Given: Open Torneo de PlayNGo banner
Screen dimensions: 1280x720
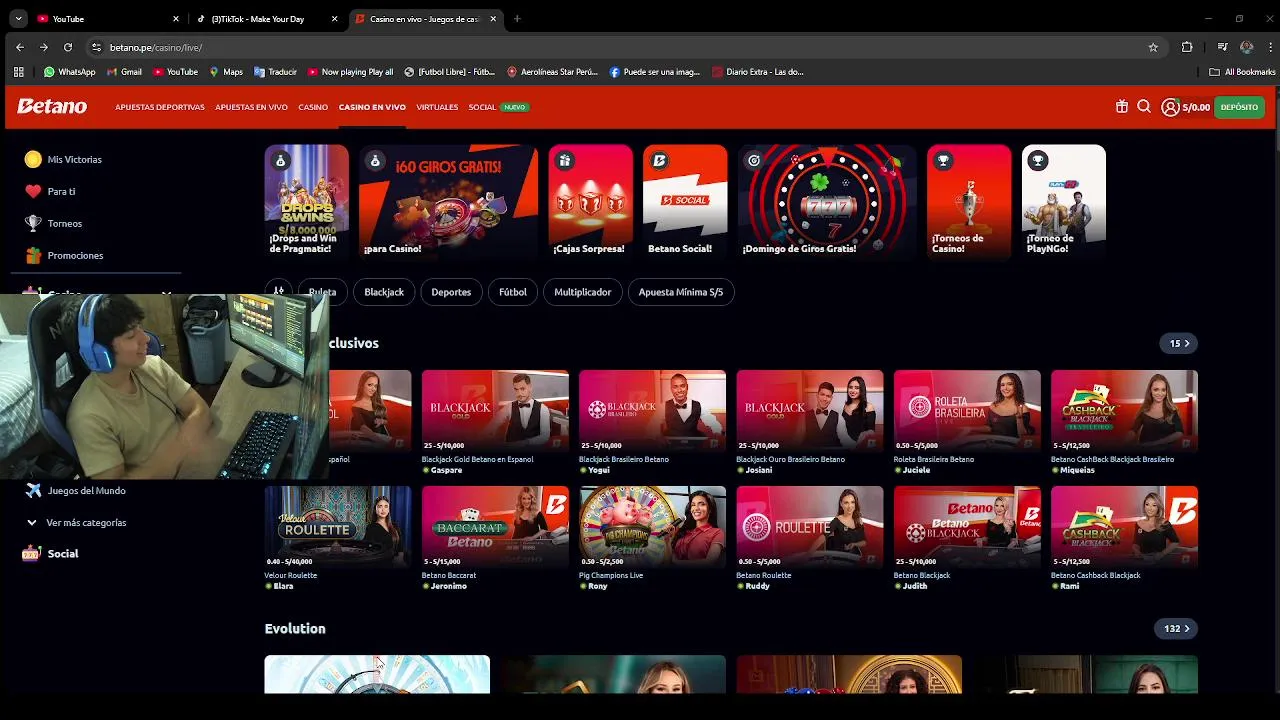Looking at the screenshot, I should (1064, 202).
